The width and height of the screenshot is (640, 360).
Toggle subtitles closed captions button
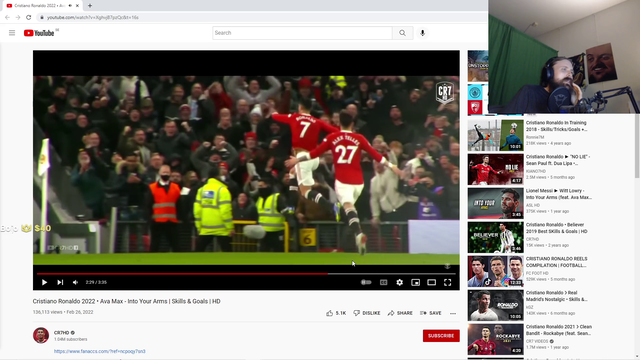coord(383,282)
